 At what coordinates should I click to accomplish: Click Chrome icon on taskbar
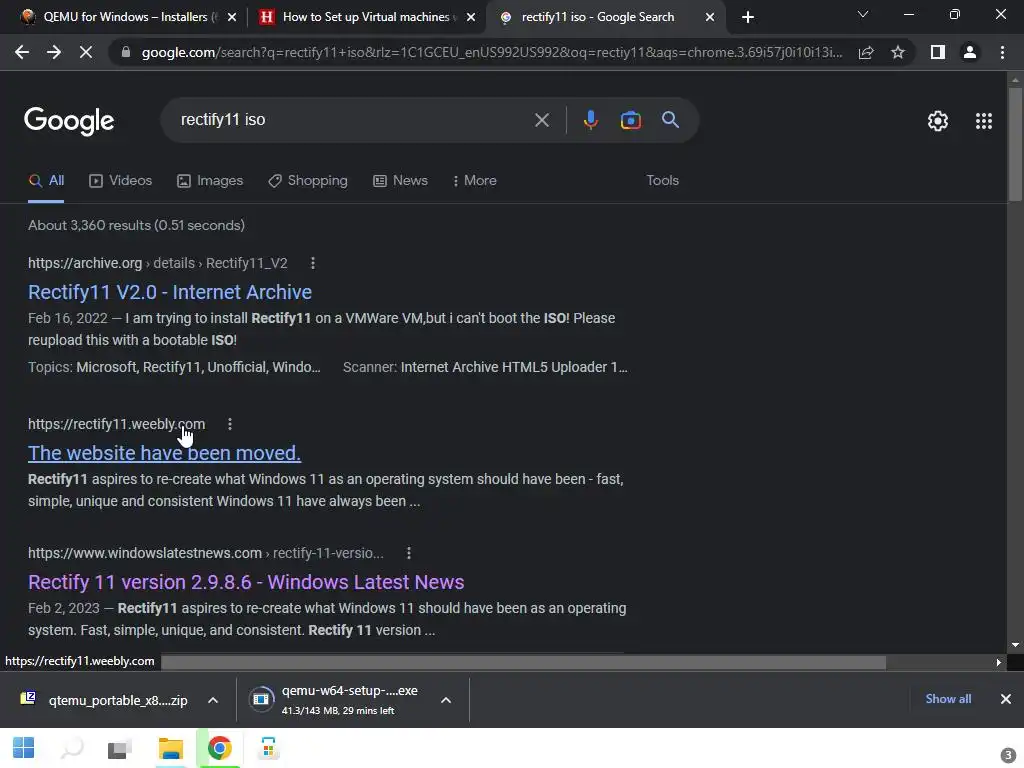click(x=219, y=748)
